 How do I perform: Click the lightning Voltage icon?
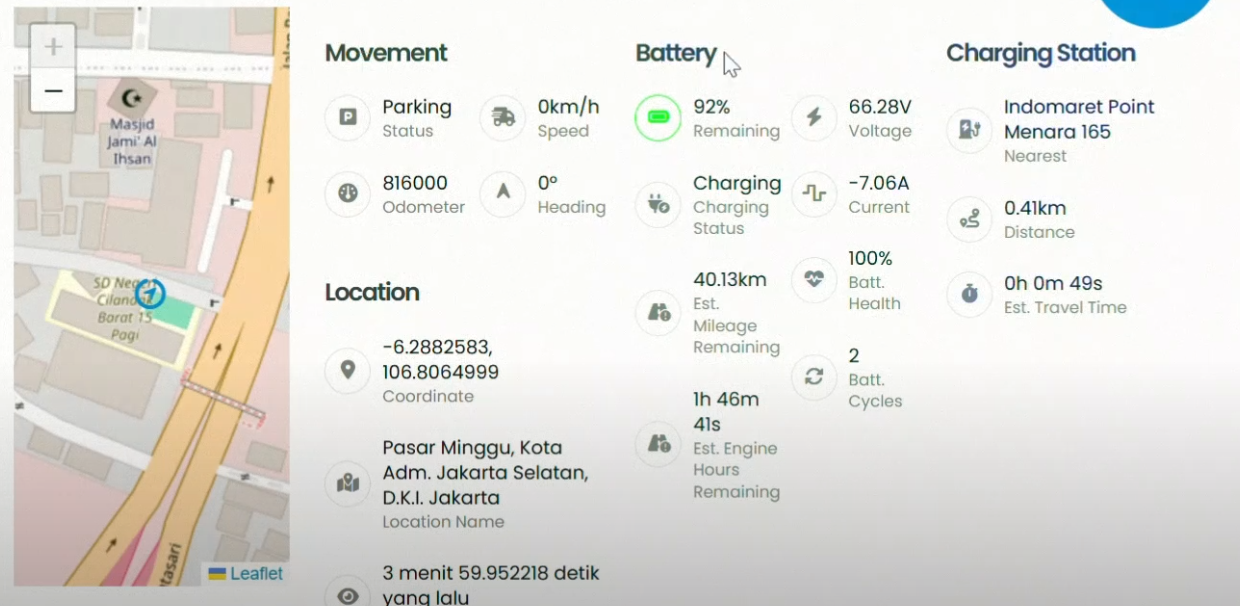pyautogui.click(x=814, y=118)
